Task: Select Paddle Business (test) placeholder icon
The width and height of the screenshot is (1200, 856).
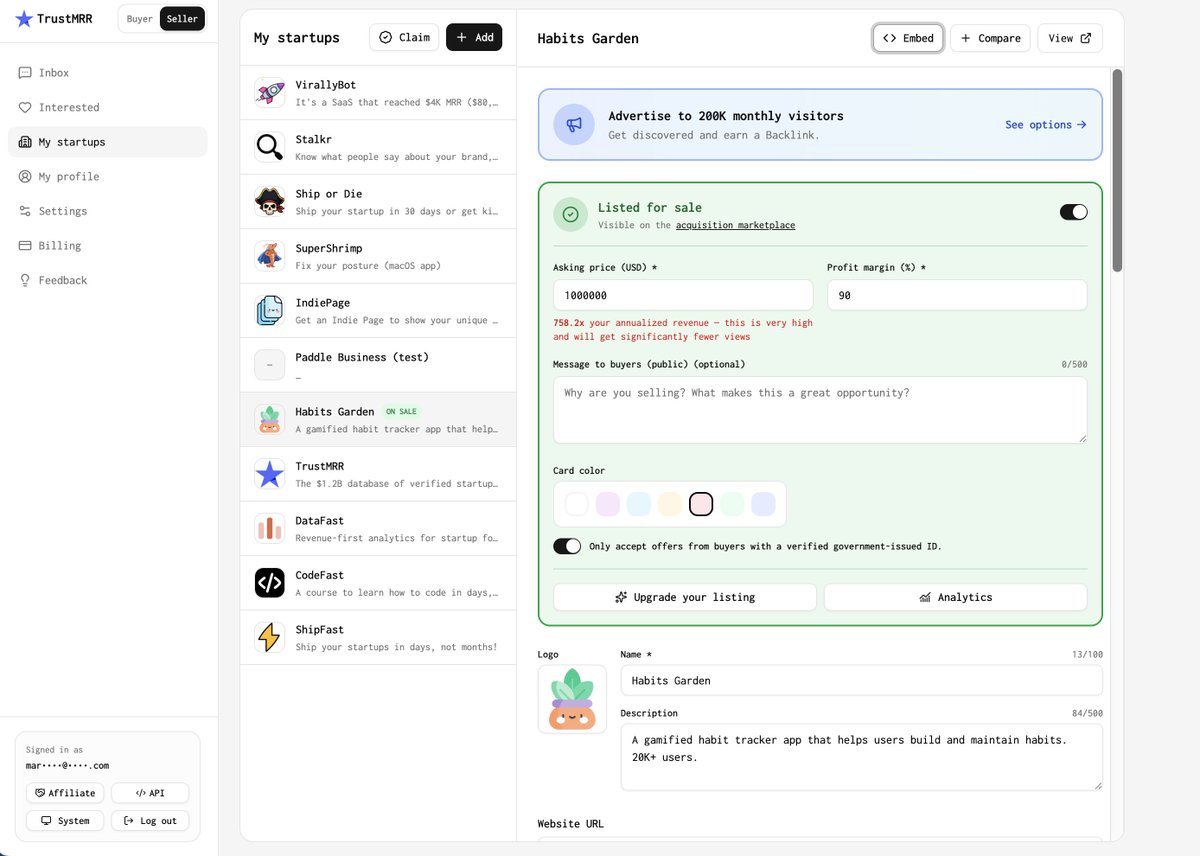Action: [x=269, y=366]
